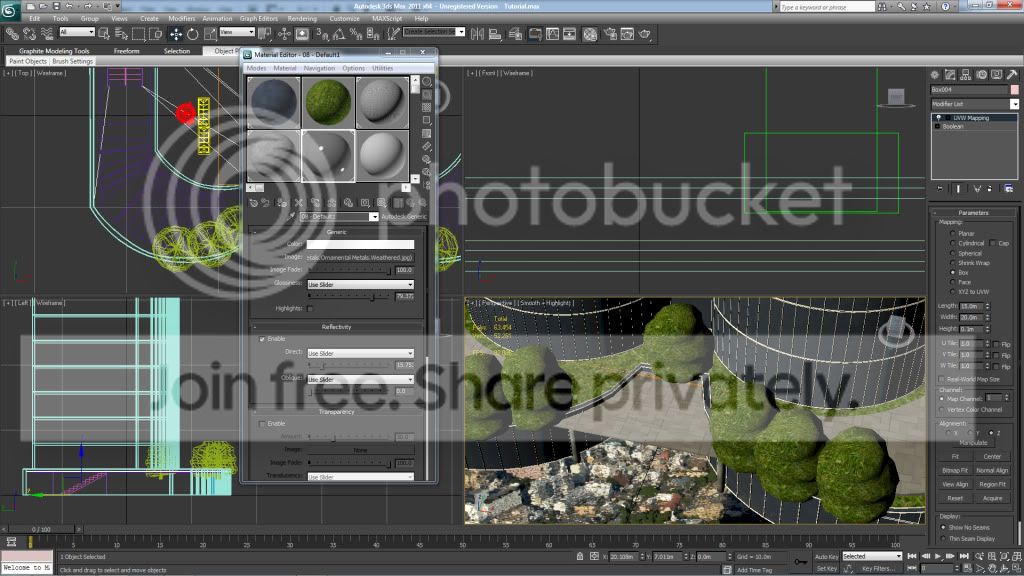Toggle the Highlights checkbox in Material Editor
Screen dimensions: 1024x576
coord(310,308)
